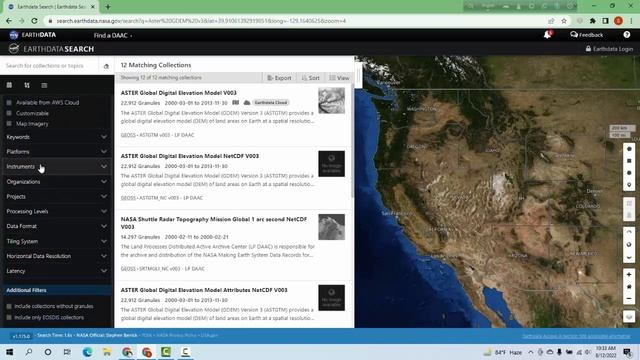Click the Earthdata Cloud badge
Screen dimensions: 640x360
tap(271, 103)
